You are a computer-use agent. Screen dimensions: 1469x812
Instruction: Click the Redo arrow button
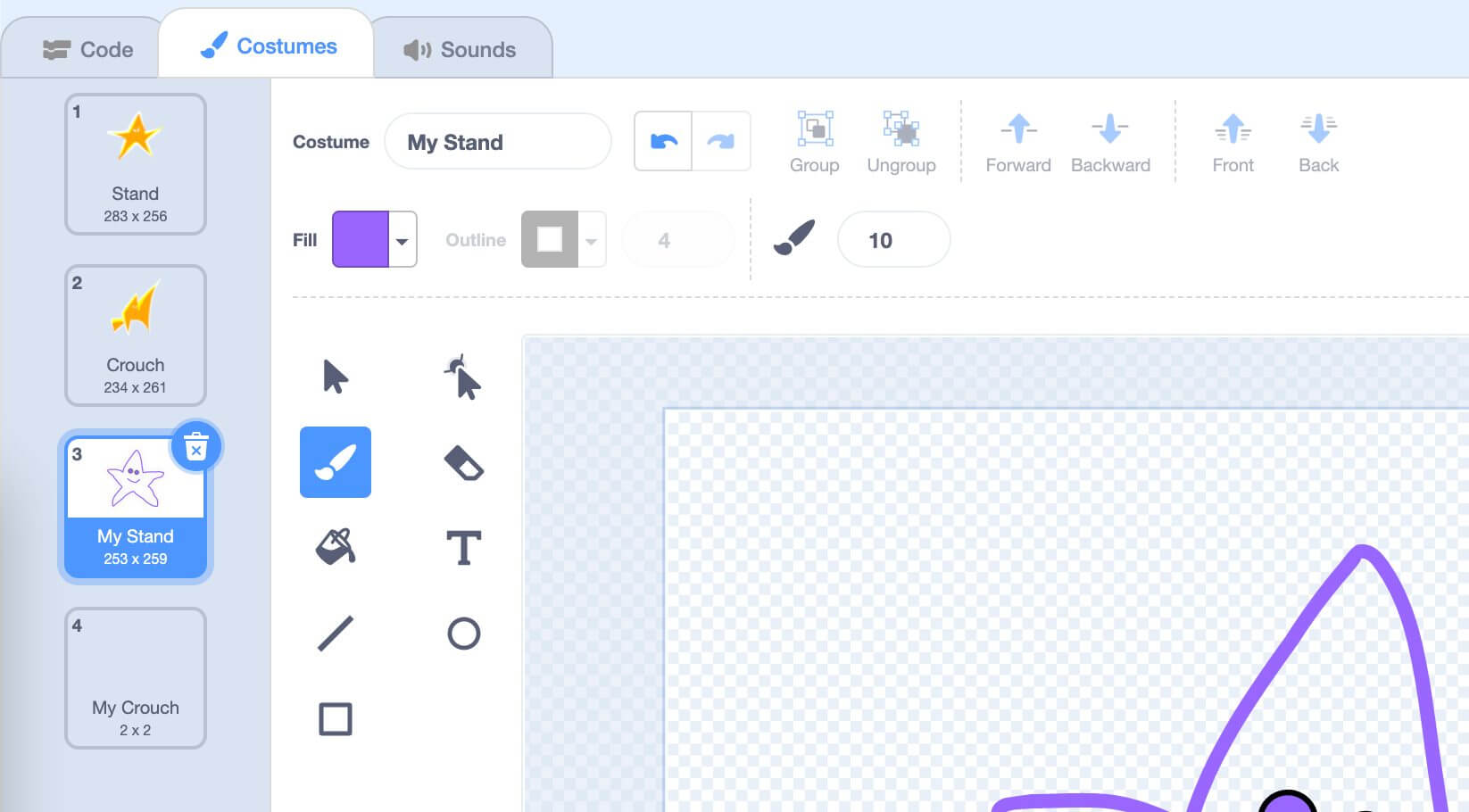(720, 141)
